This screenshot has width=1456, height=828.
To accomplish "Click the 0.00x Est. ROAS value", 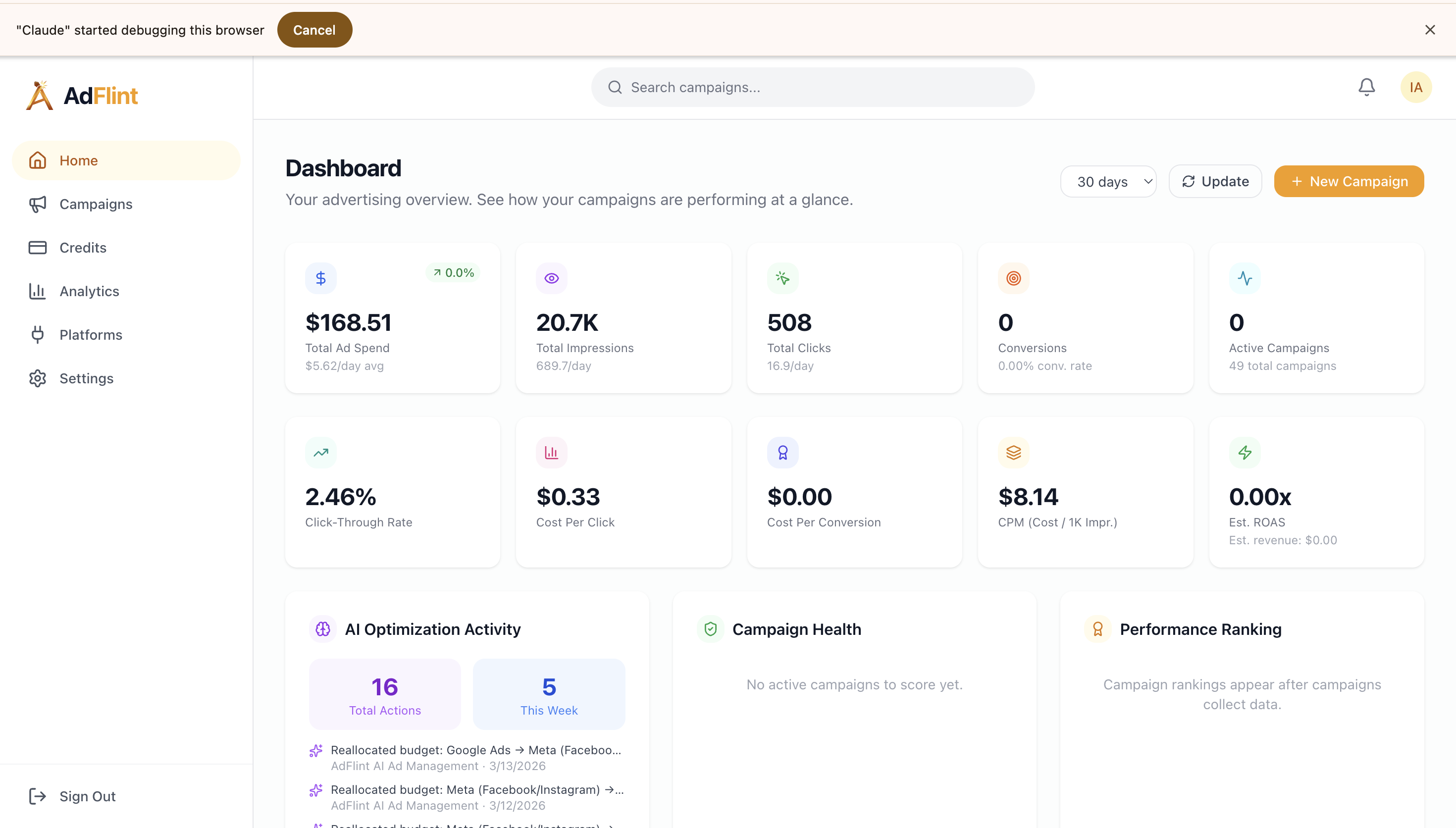I will [1260, 497].
